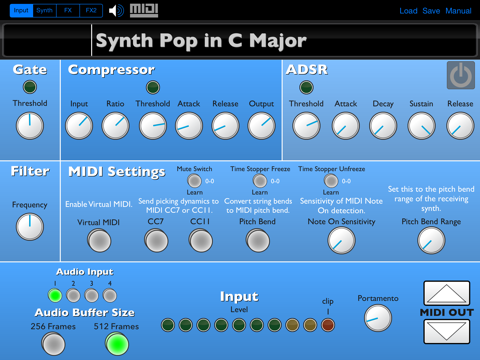
Task: Click the ADSR Release knob
Action: [x=460, y=126]
